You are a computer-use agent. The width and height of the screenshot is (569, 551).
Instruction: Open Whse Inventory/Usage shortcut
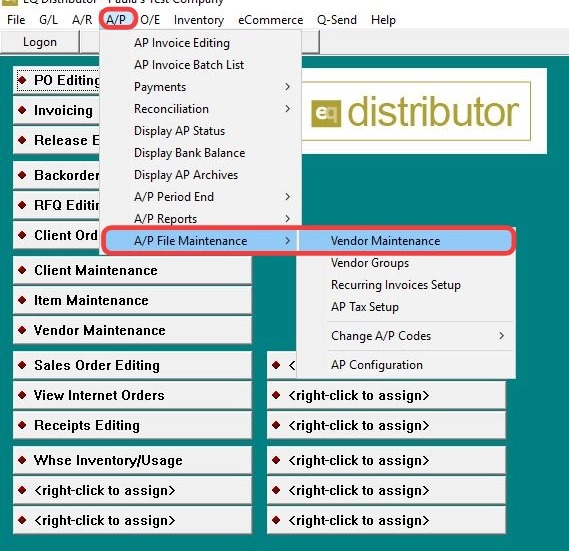pos(132,460)
